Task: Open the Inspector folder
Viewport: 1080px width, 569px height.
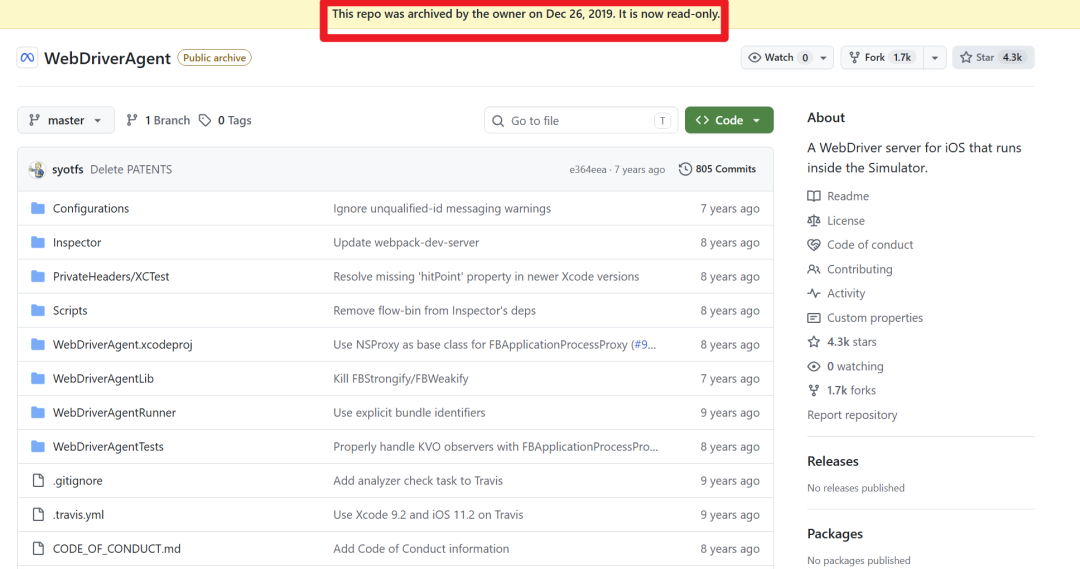Action: [x=77, y=242]
